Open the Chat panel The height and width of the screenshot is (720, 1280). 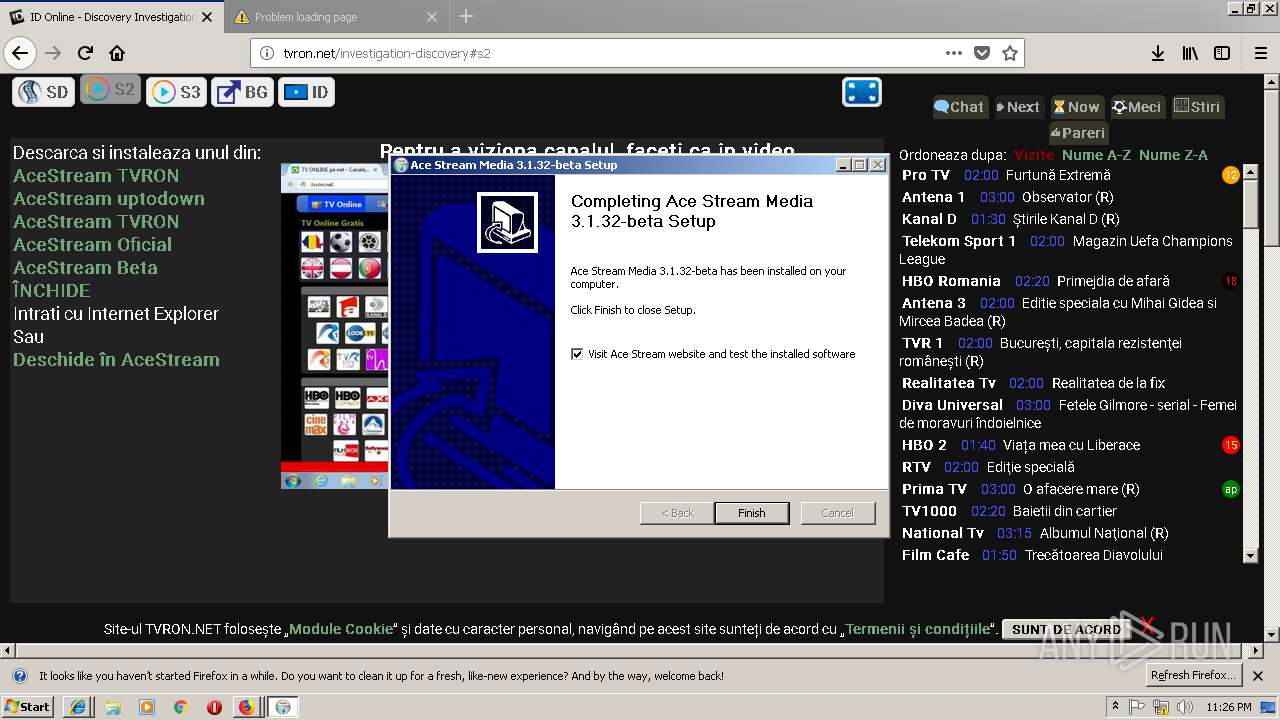coord(960,107)
